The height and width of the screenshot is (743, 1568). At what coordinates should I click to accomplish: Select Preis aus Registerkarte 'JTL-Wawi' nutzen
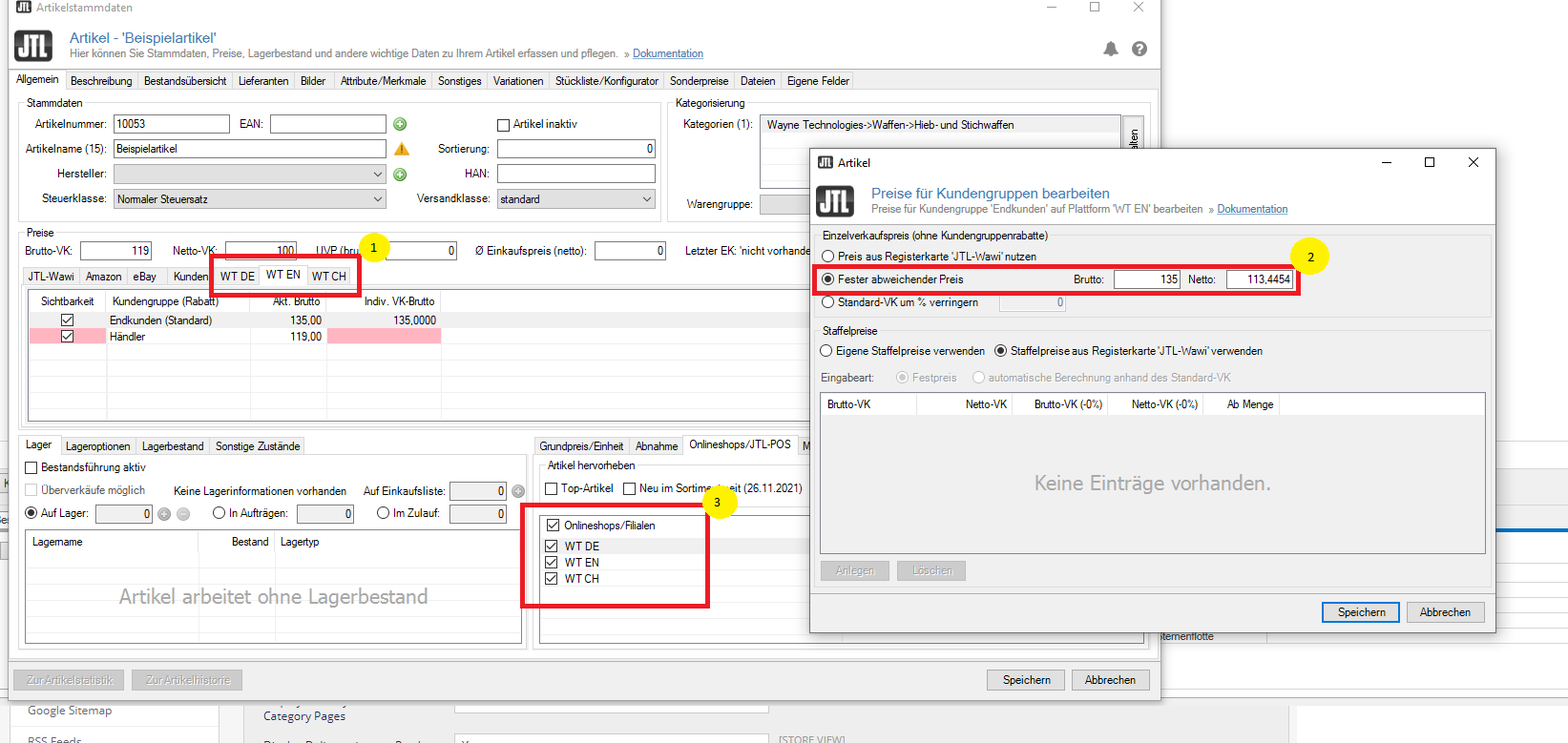827,257
